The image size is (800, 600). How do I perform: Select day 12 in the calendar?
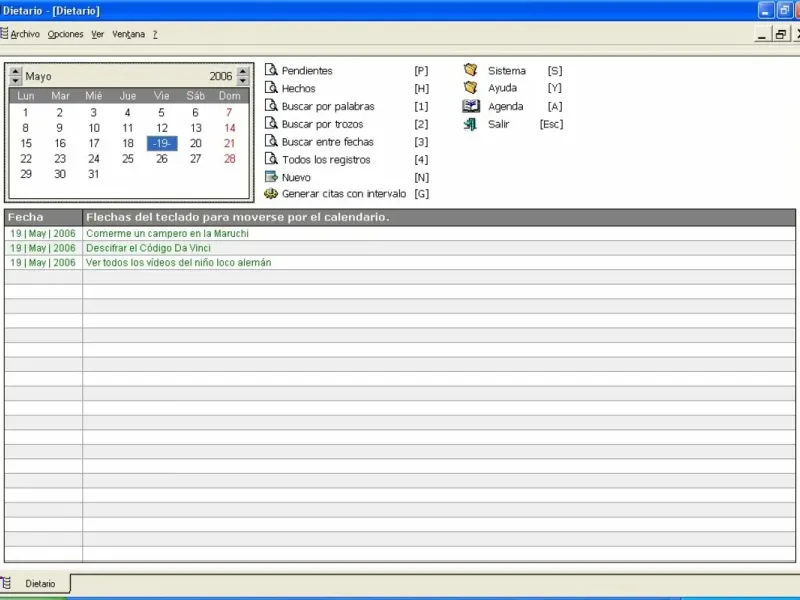(162, 128)
